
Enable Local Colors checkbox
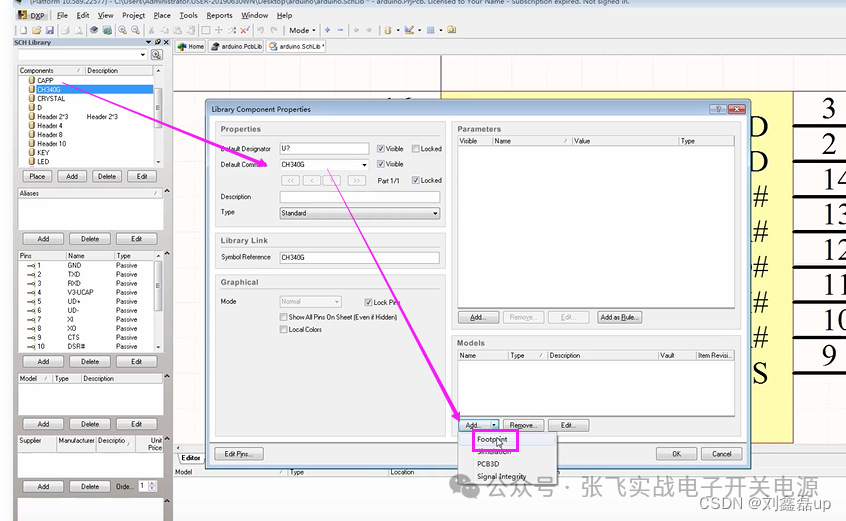point(283,330)
